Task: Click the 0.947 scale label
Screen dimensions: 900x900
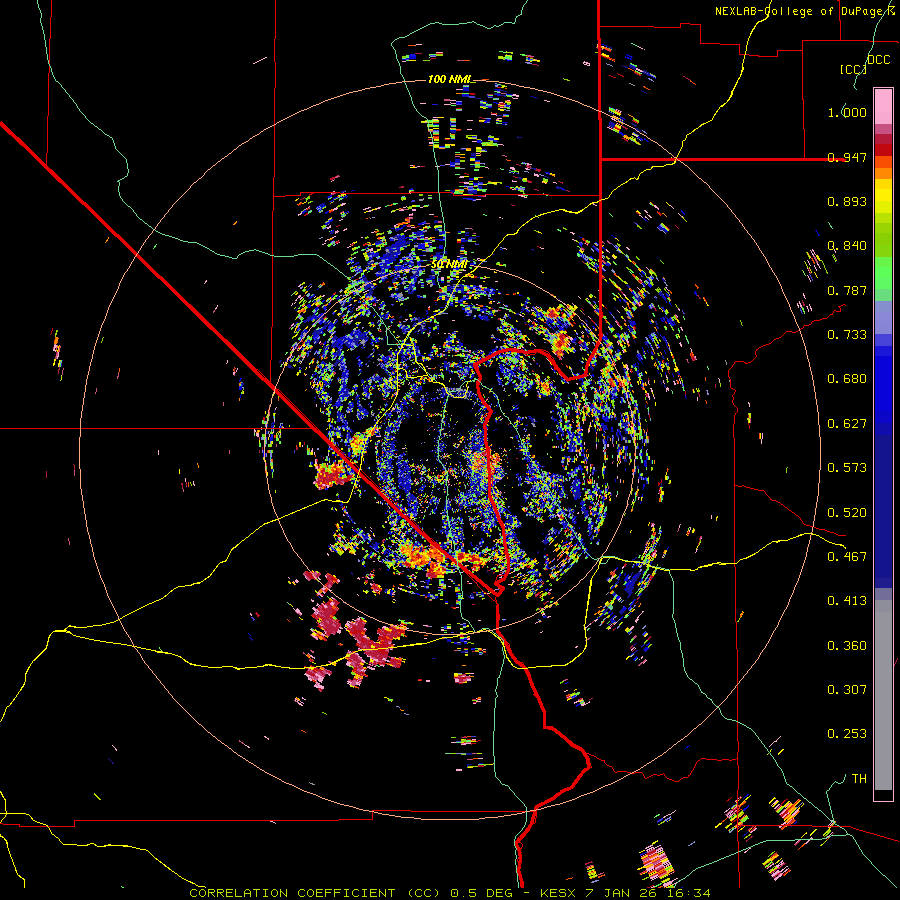Action: 847,157
